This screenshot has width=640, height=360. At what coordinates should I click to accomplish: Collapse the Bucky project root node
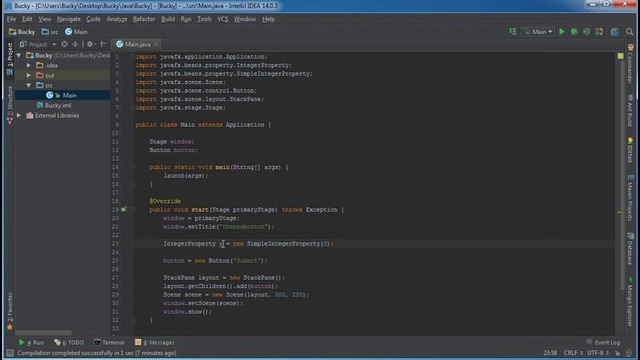coord(19,55)
